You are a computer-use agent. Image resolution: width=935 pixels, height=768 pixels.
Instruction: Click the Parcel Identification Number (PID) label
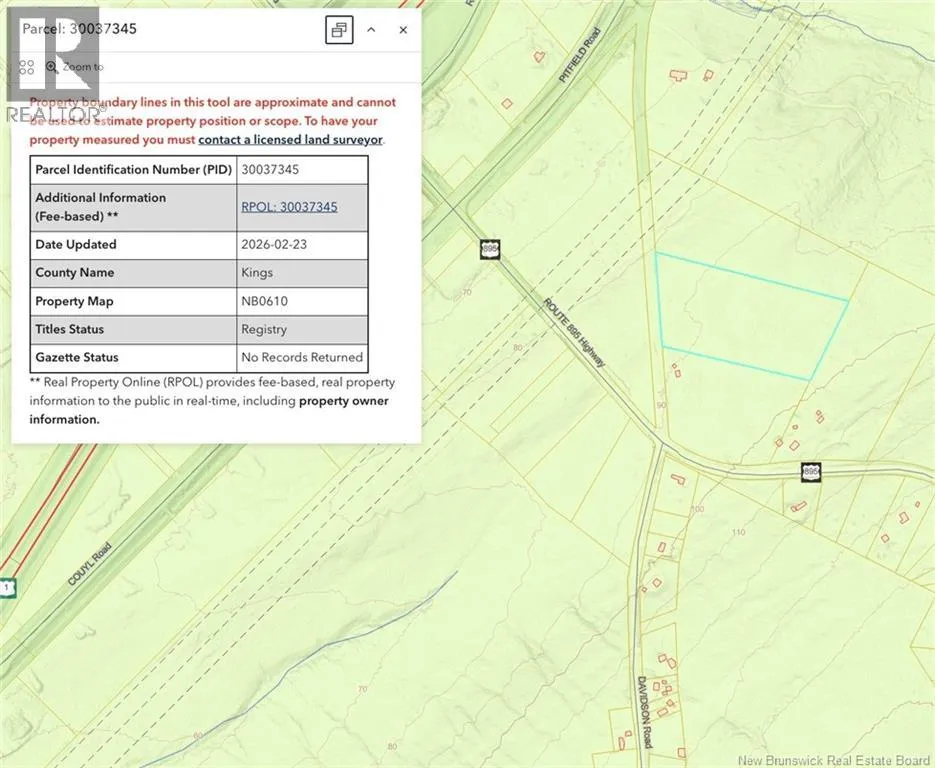(134, 170)
